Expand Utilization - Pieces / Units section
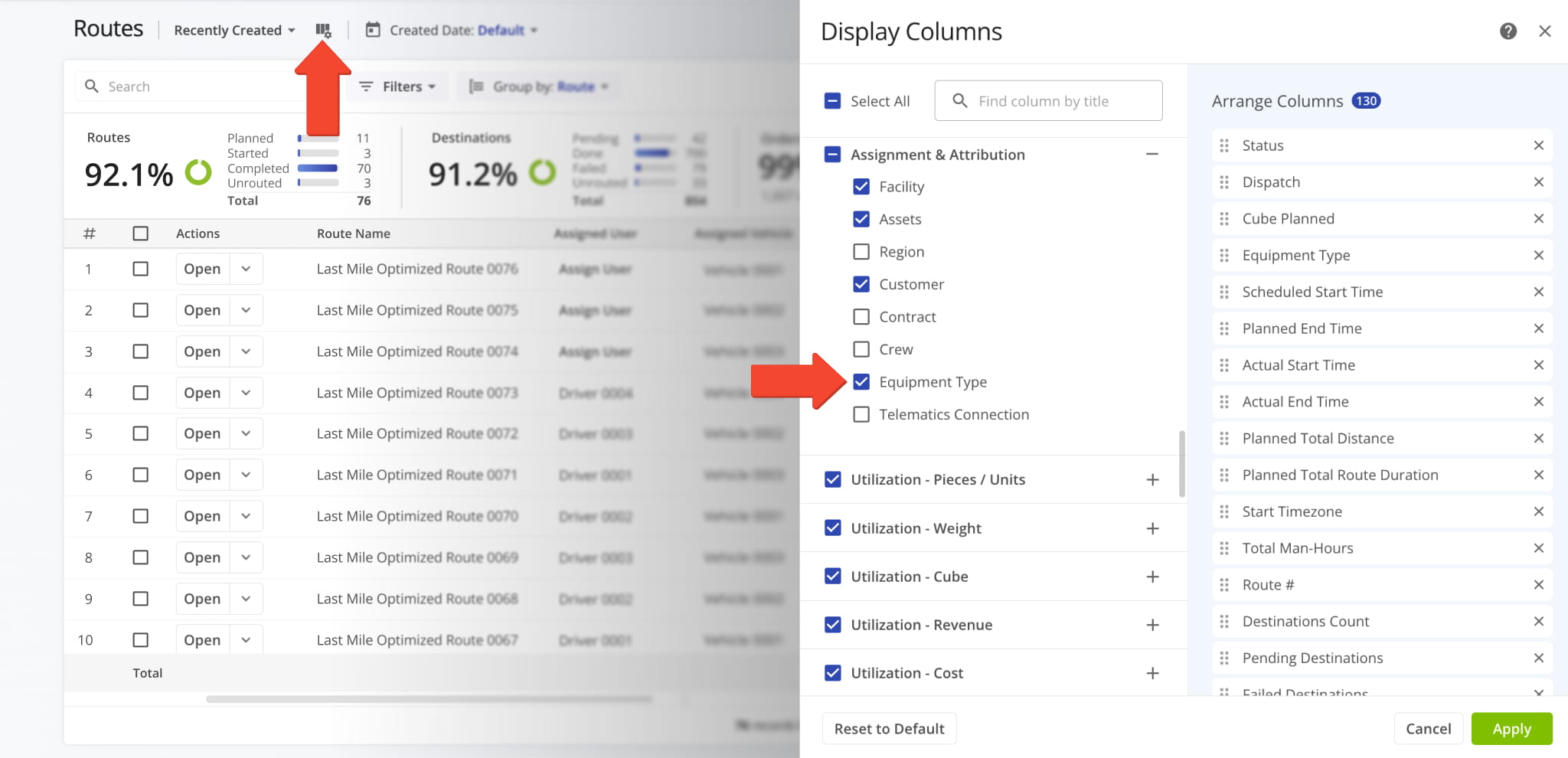The width and height of the screenshot is (1568, 758). click(1152, 480)
